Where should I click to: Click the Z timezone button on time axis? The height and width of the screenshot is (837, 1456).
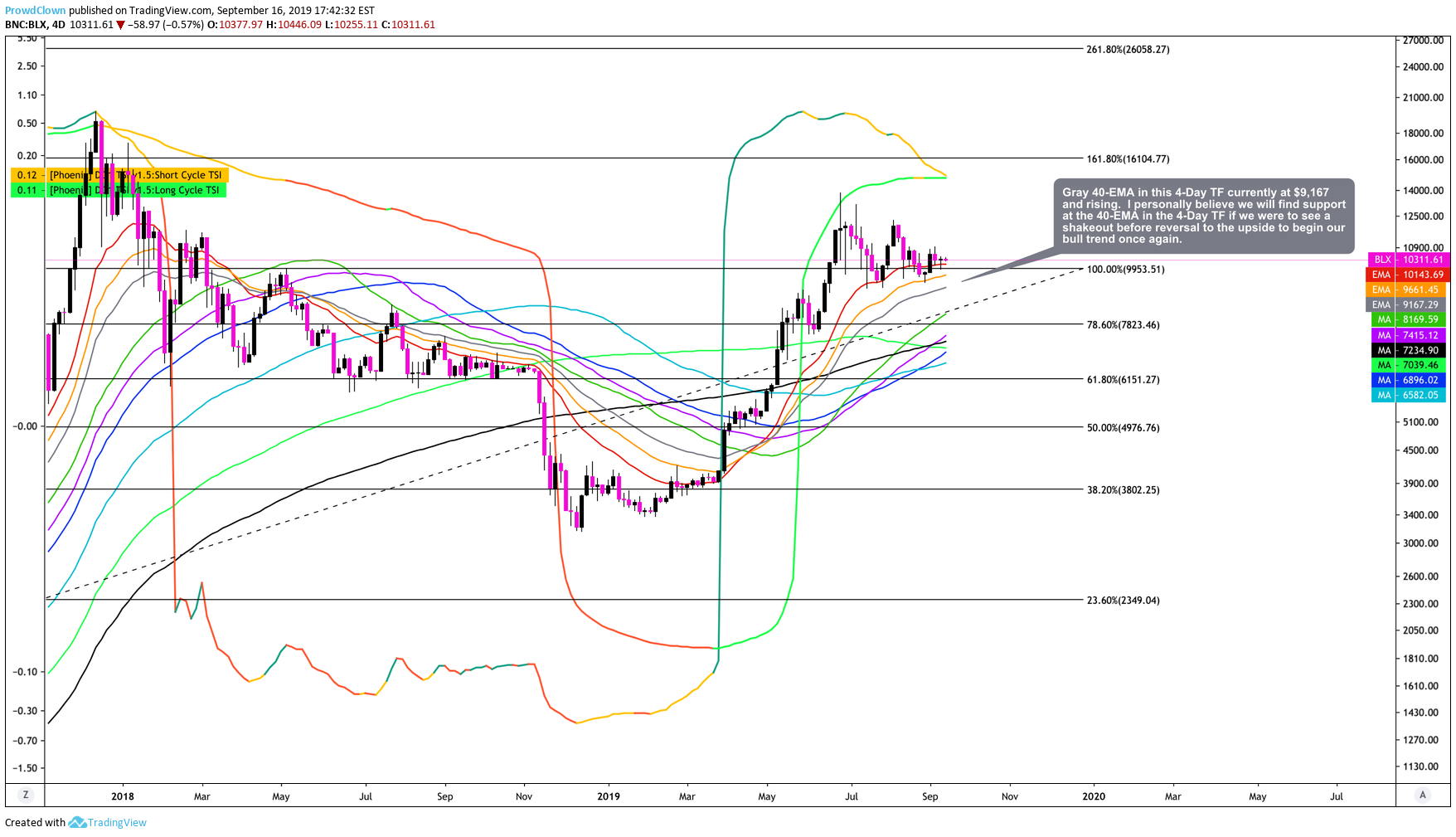26,795
